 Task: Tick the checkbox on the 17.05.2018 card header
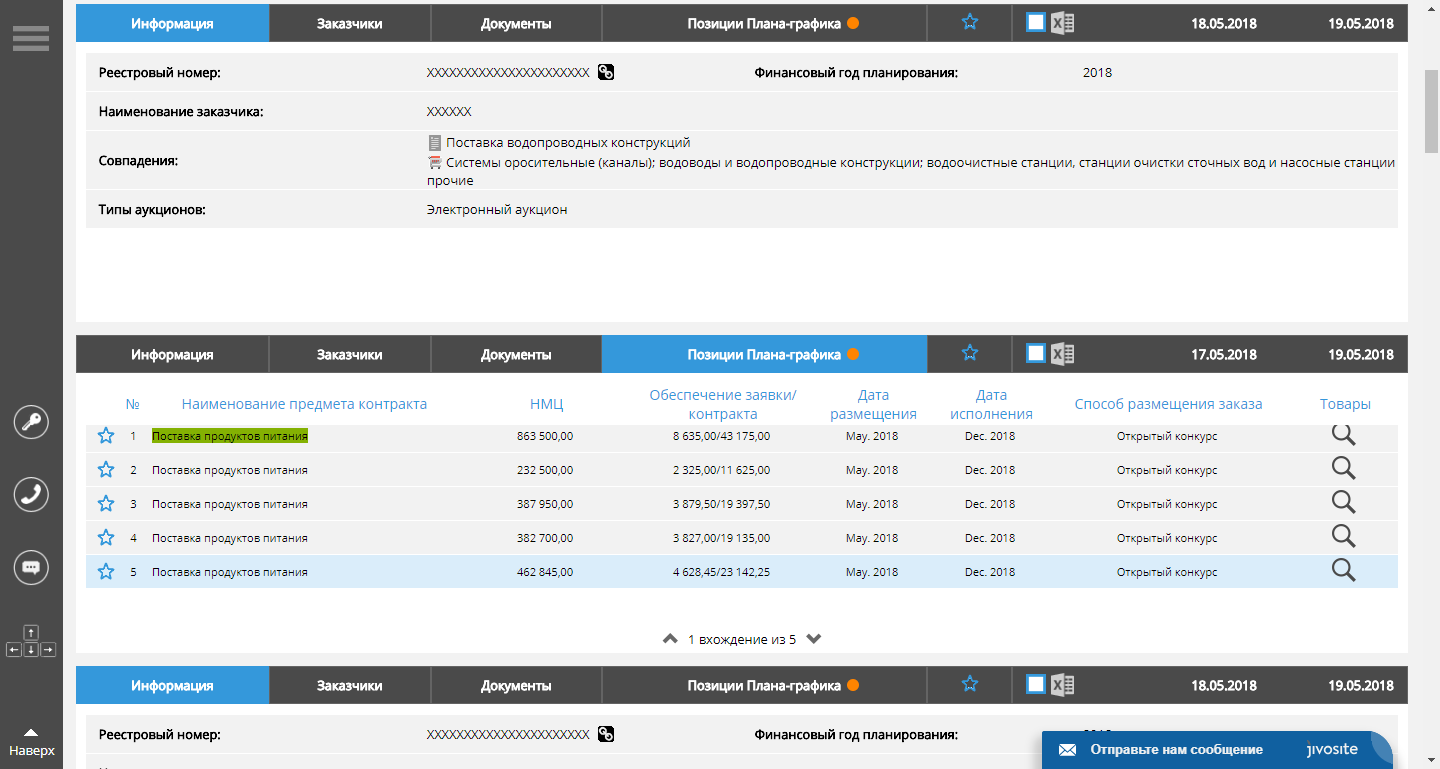point(1036,353)
